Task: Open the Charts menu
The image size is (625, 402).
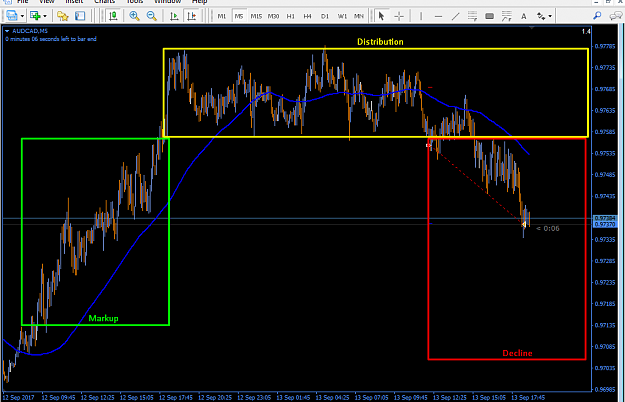Action: (x=104, y=2)
